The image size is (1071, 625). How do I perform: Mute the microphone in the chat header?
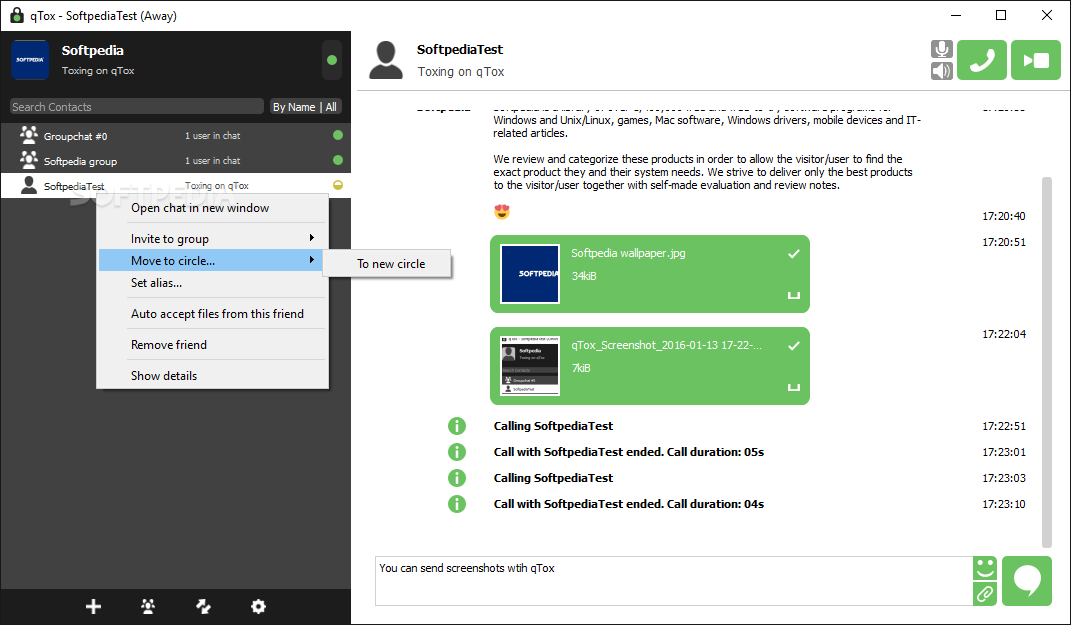[x=941, y=49]
